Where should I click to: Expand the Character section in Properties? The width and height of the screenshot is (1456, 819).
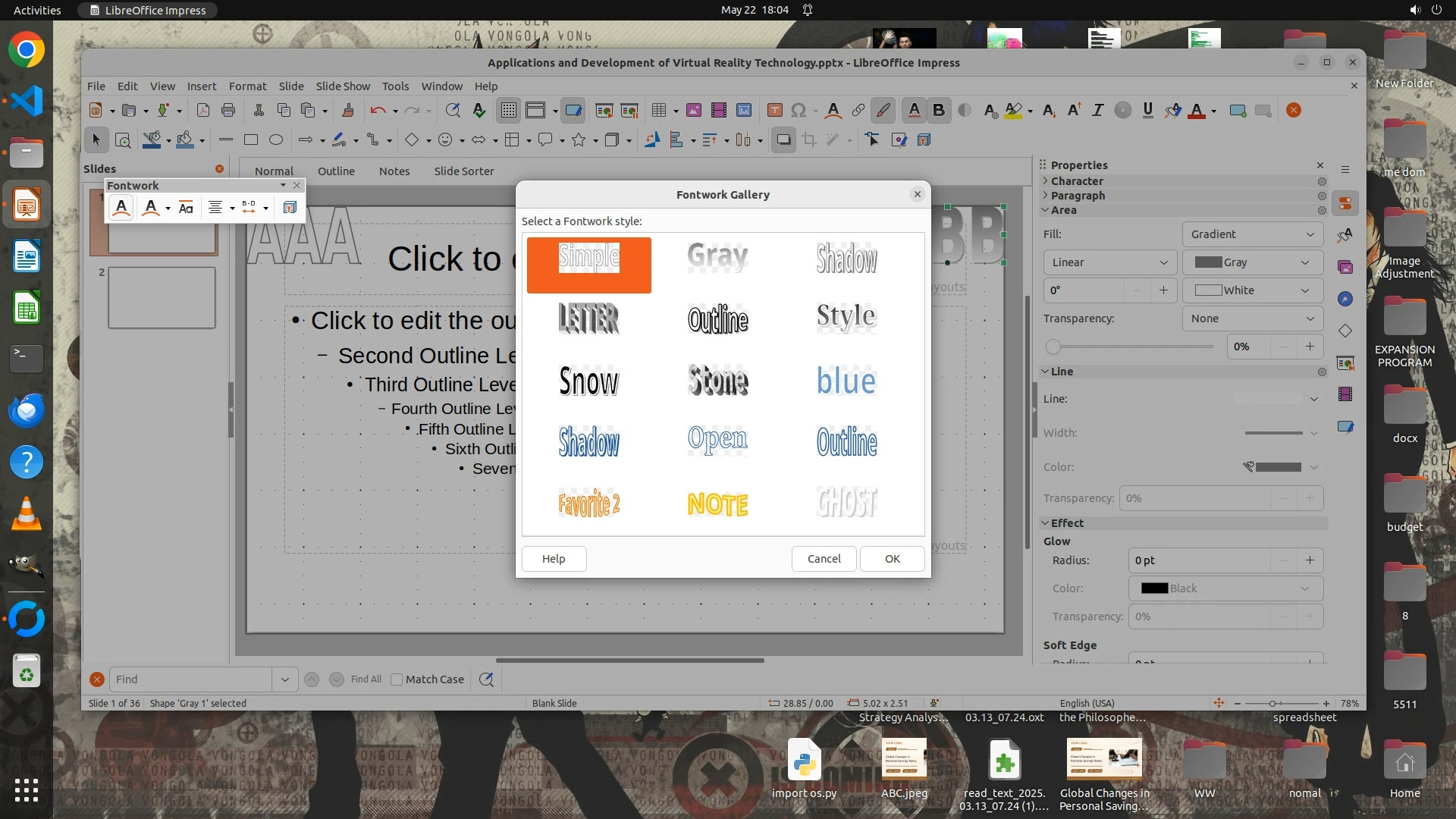click(1077, 181)
